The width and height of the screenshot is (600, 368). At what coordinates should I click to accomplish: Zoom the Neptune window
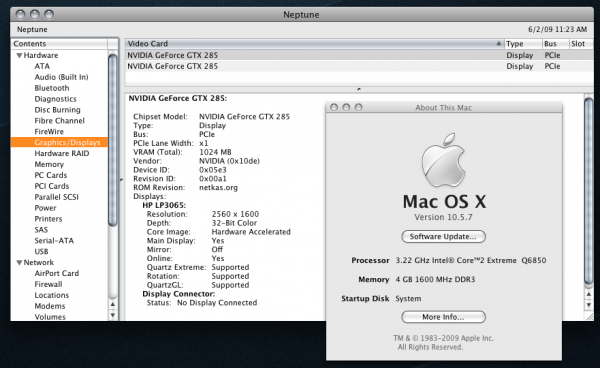[x=49, y=15]
